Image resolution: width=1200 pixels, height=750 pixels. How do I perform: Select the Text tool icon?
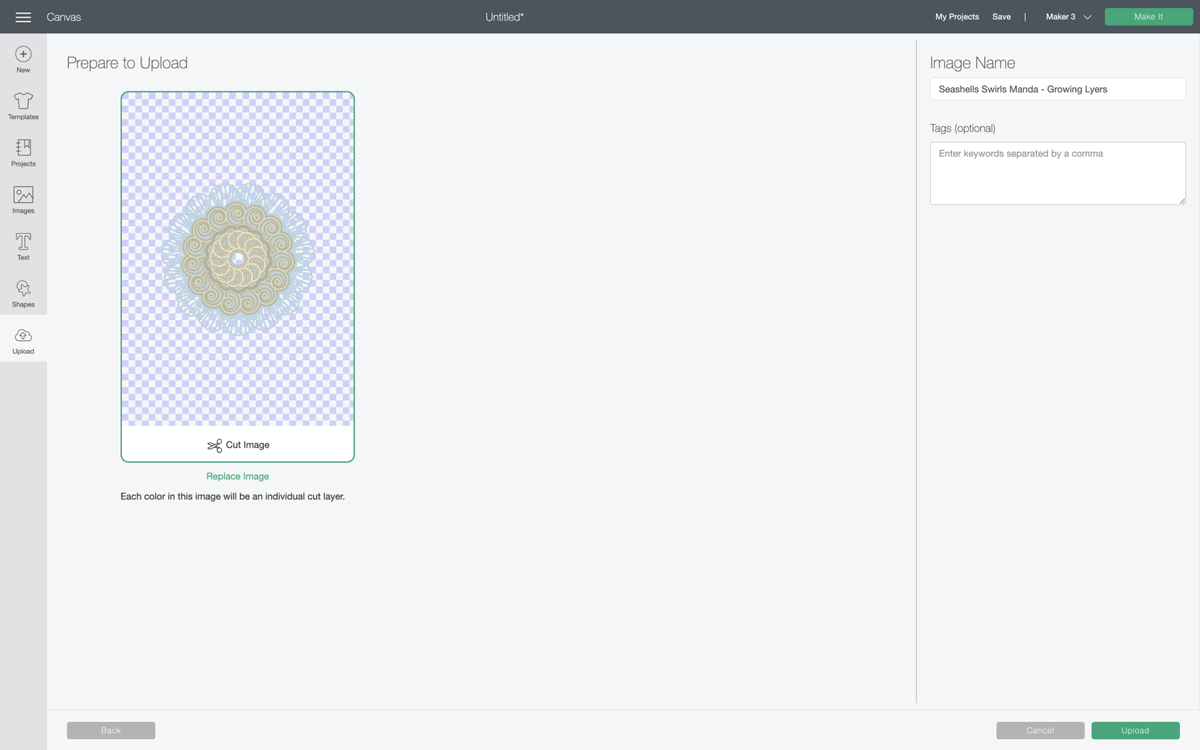[x=23, y=242]
